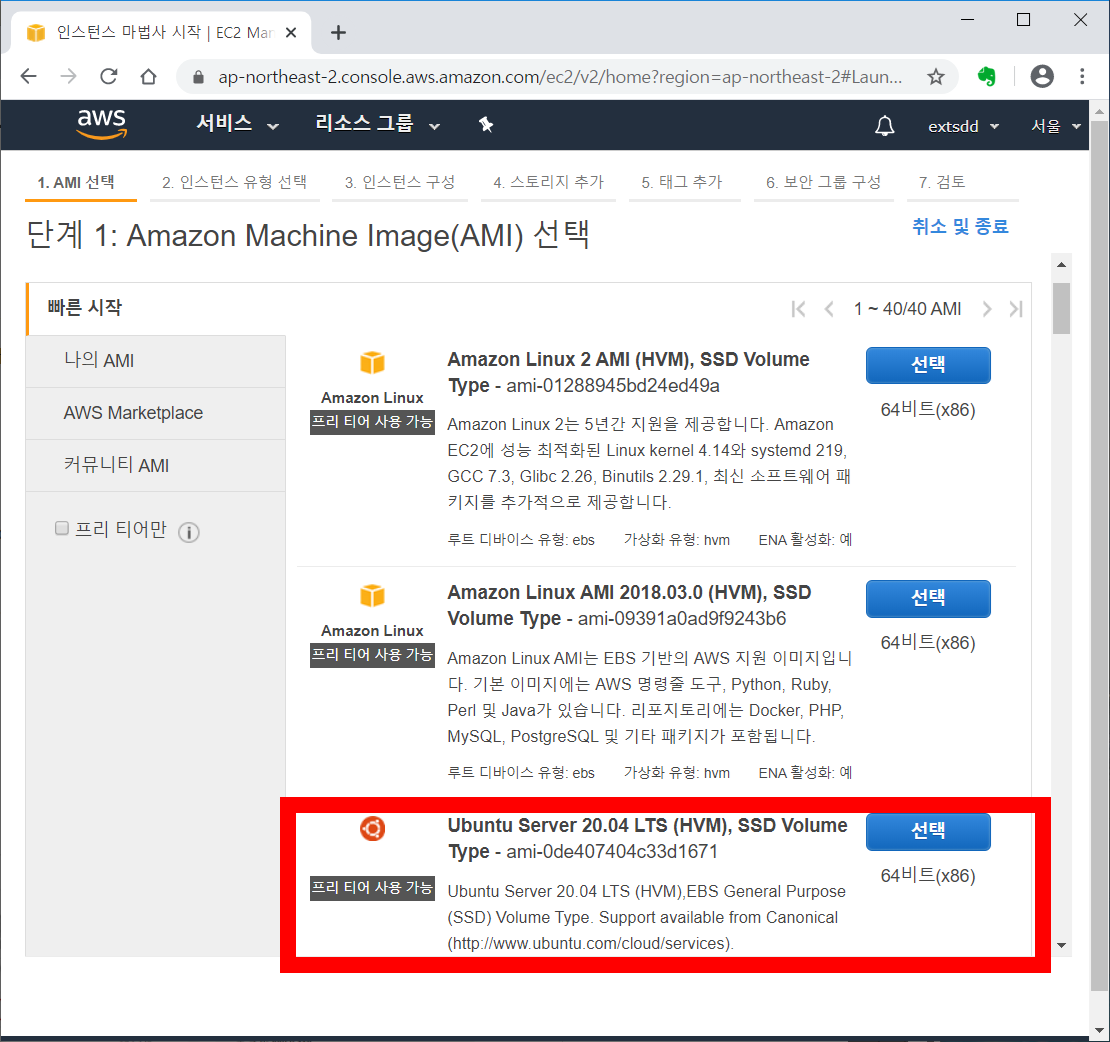Click the Amazon Linux 2018.03.0 AMI box icon

(x=372, y=595)
